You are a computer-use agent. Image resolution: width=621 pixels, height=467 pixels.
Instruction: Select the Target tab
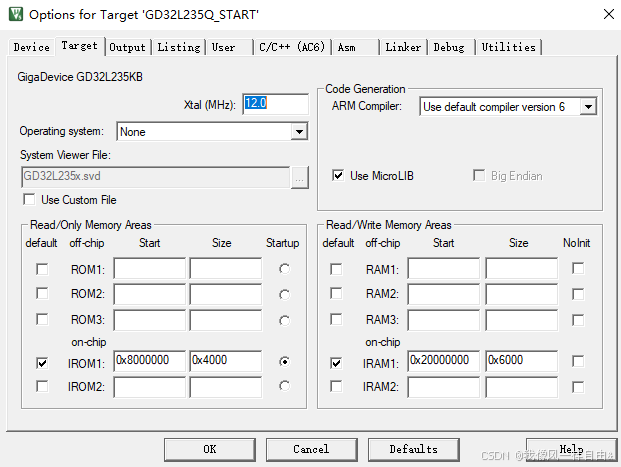[x=80, y=46]
